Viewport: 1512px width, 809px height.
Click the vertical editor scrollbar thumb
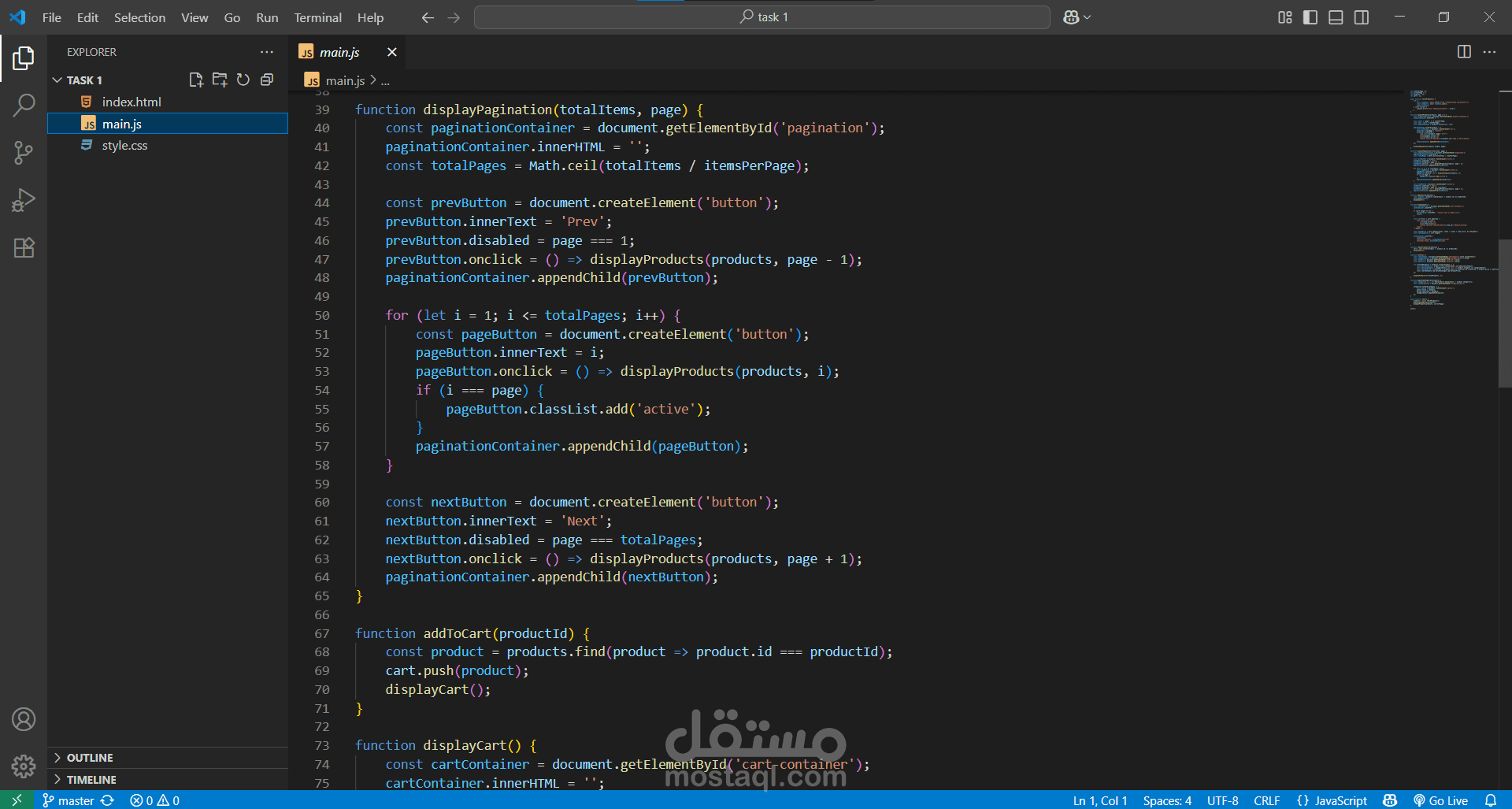(x=1505, y=314)
